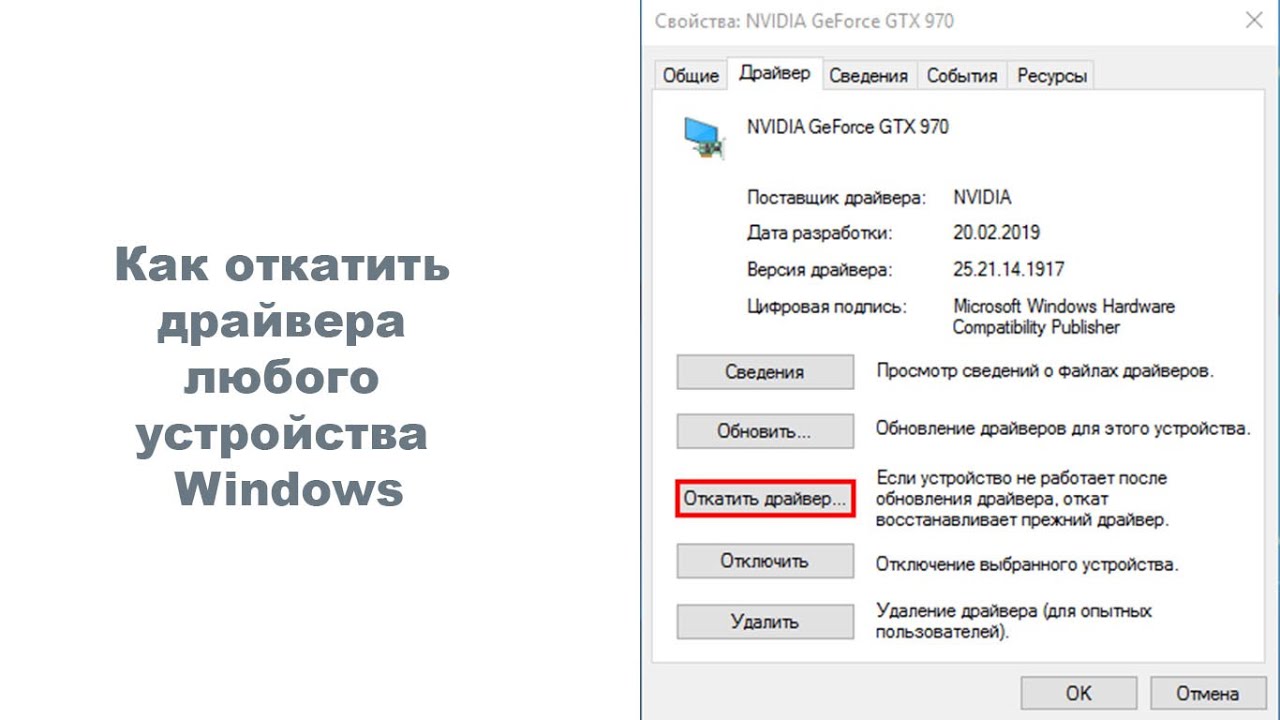Click the Отмена button

[1208, 693]
